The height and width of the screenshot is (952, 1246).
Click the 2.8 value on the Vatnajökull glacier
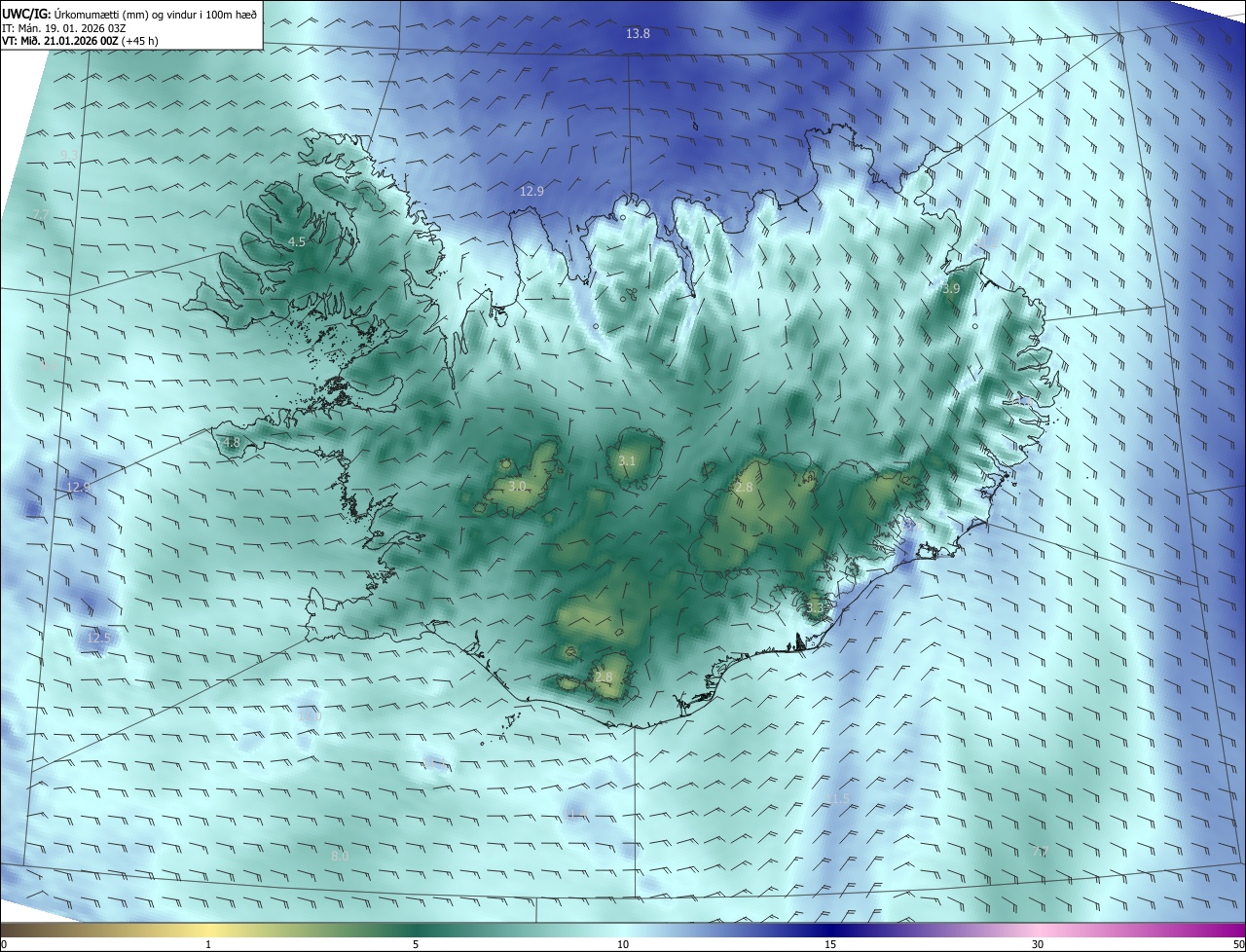pyautogui.click(x=745, y=487)
